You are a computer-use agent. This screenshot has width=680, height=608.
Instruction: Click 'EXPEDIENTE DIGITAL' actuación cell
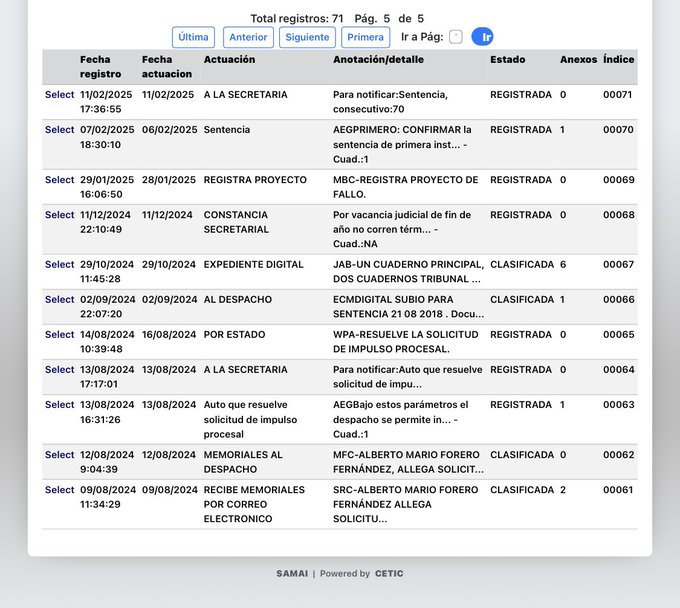254,264
